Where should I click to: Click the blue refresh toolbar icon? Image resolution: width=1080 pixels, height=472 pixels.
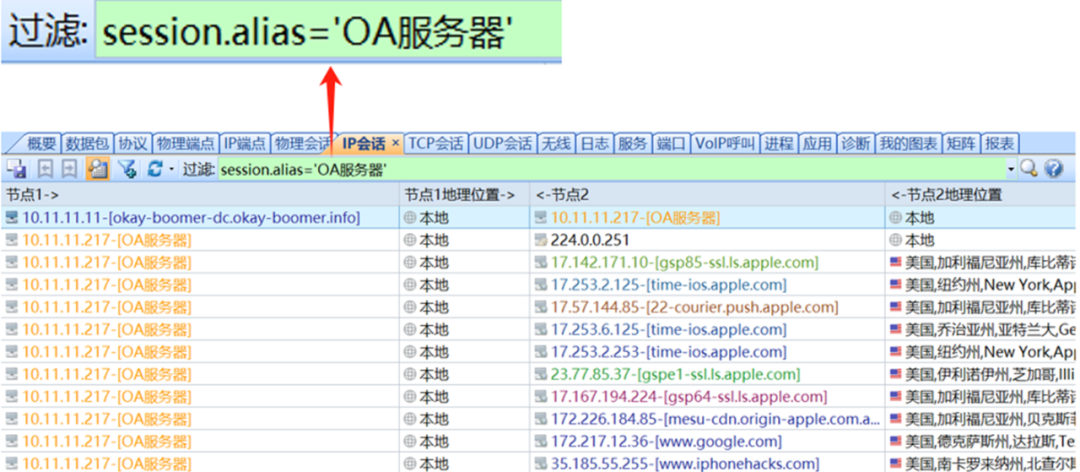pyautogui.click(x=155, y=169)
